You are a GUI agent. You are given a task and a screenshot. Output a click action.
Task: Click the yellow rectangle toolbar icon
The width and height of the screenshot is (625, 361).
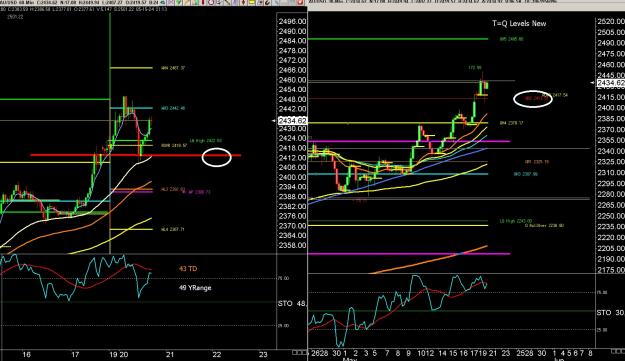pyautogui.click(x=252, y=2)
